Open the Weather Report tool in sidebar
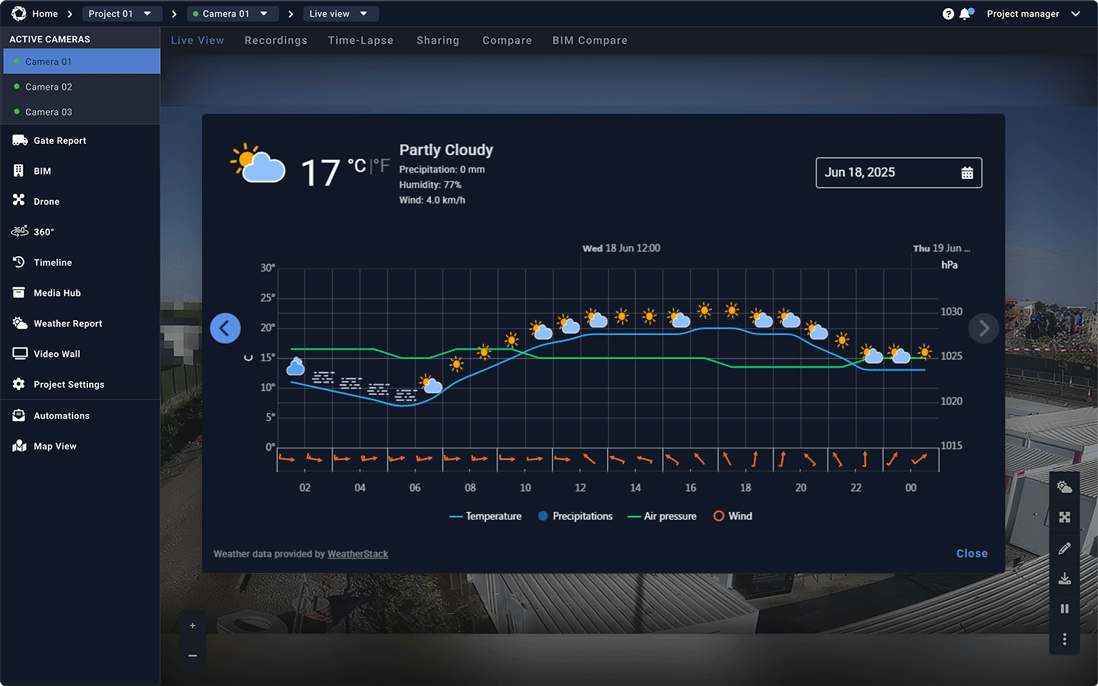The height and width of the screenshot is (686, 1098). coord(69,323)
